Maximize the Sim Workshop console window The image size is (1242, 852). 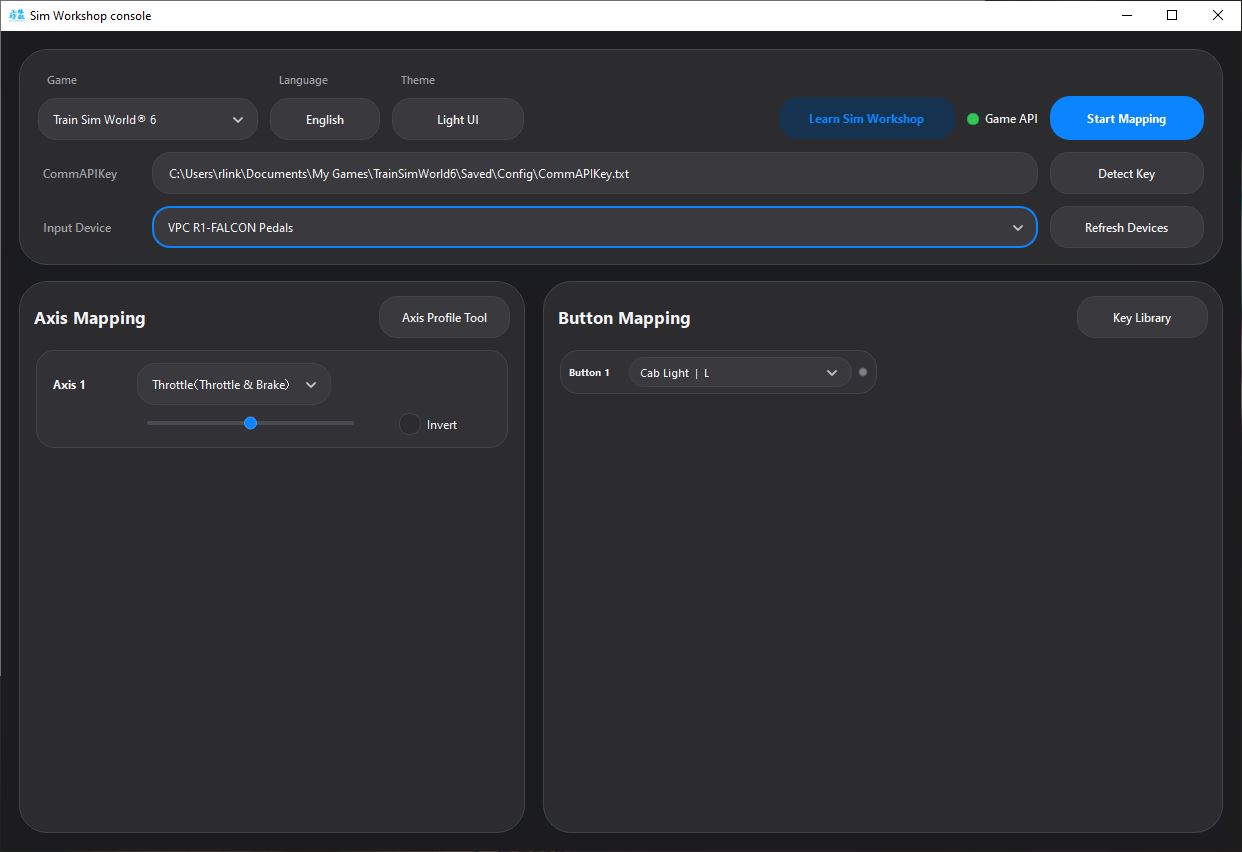coord(1172,16)
